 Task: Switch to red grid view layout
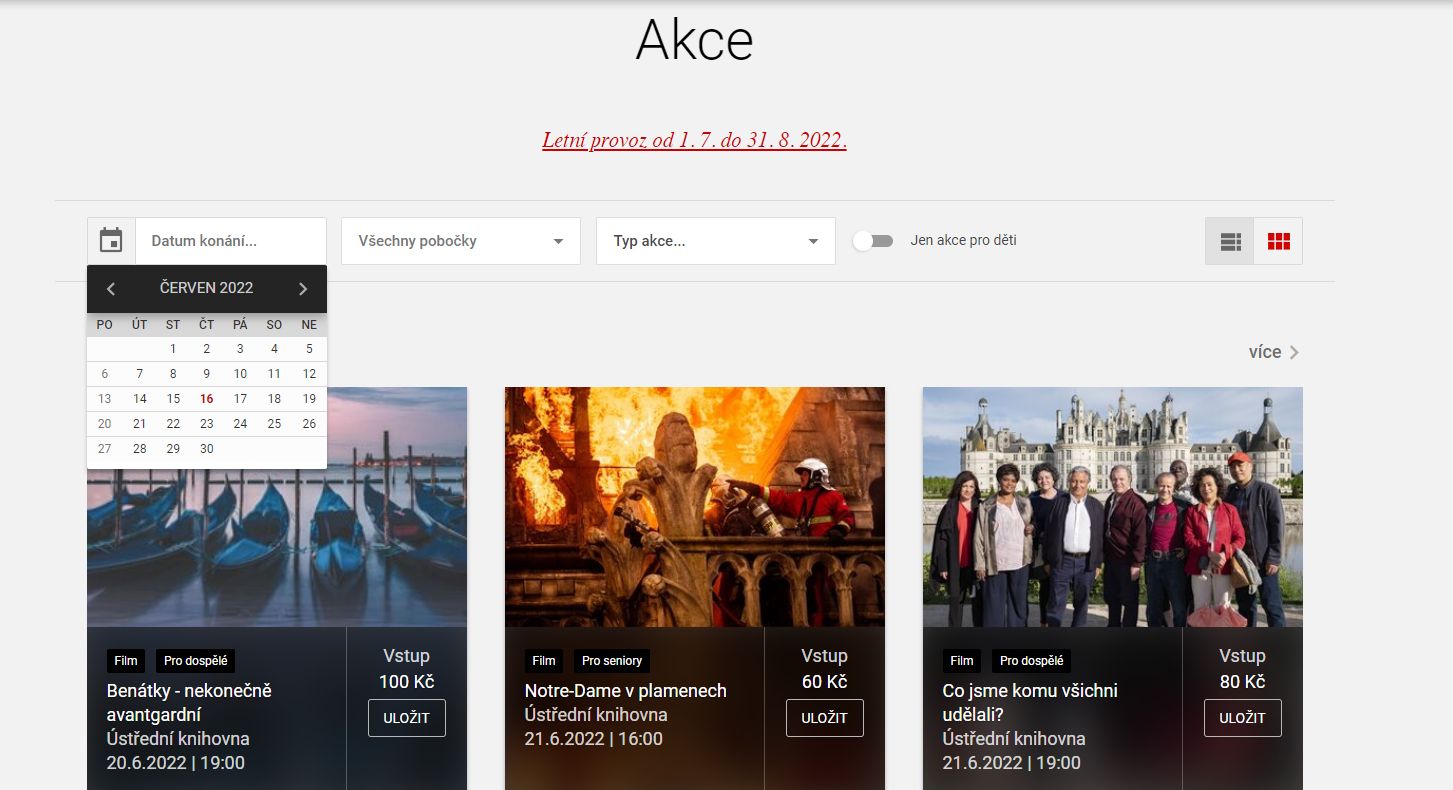pos(1278,241)
